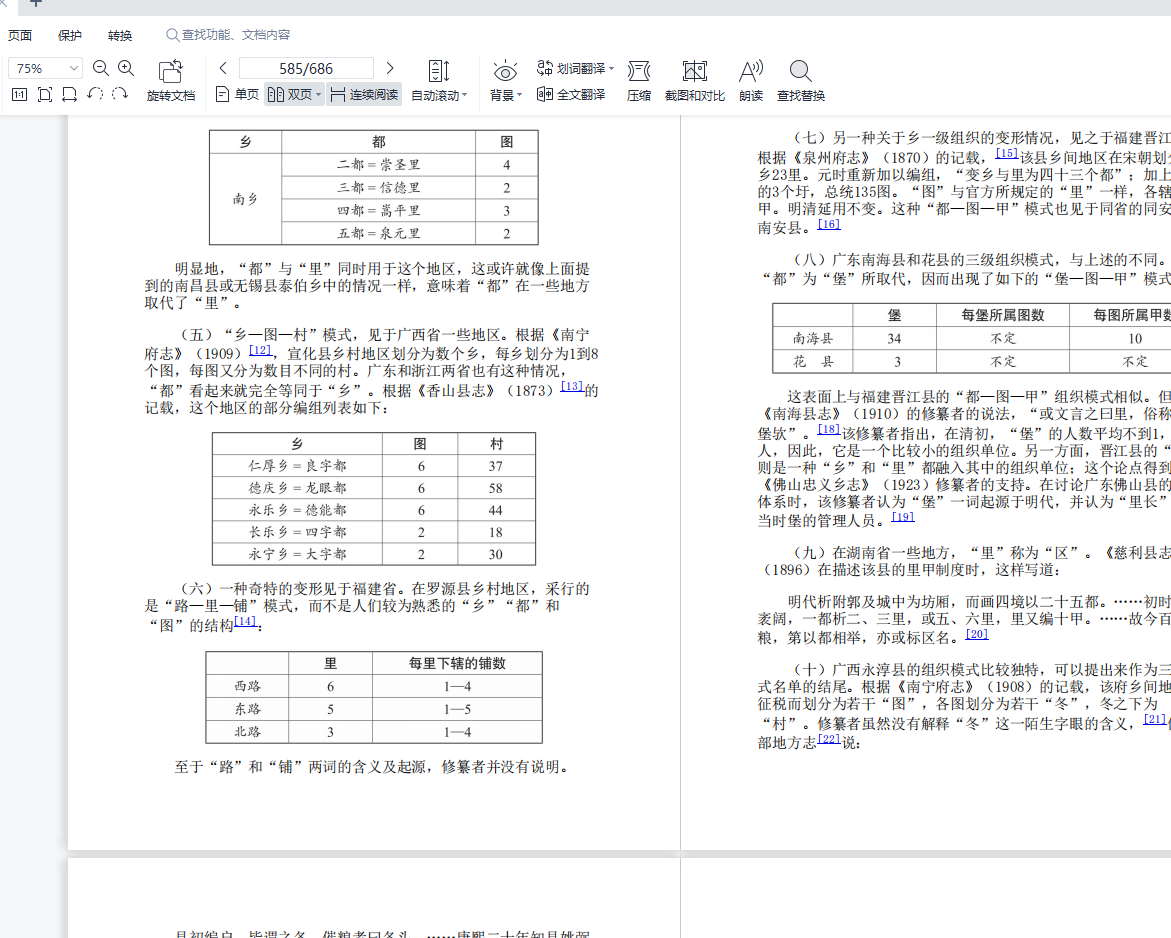Click table cell 北路
1171x938 pixels.
tap(248, 732)
